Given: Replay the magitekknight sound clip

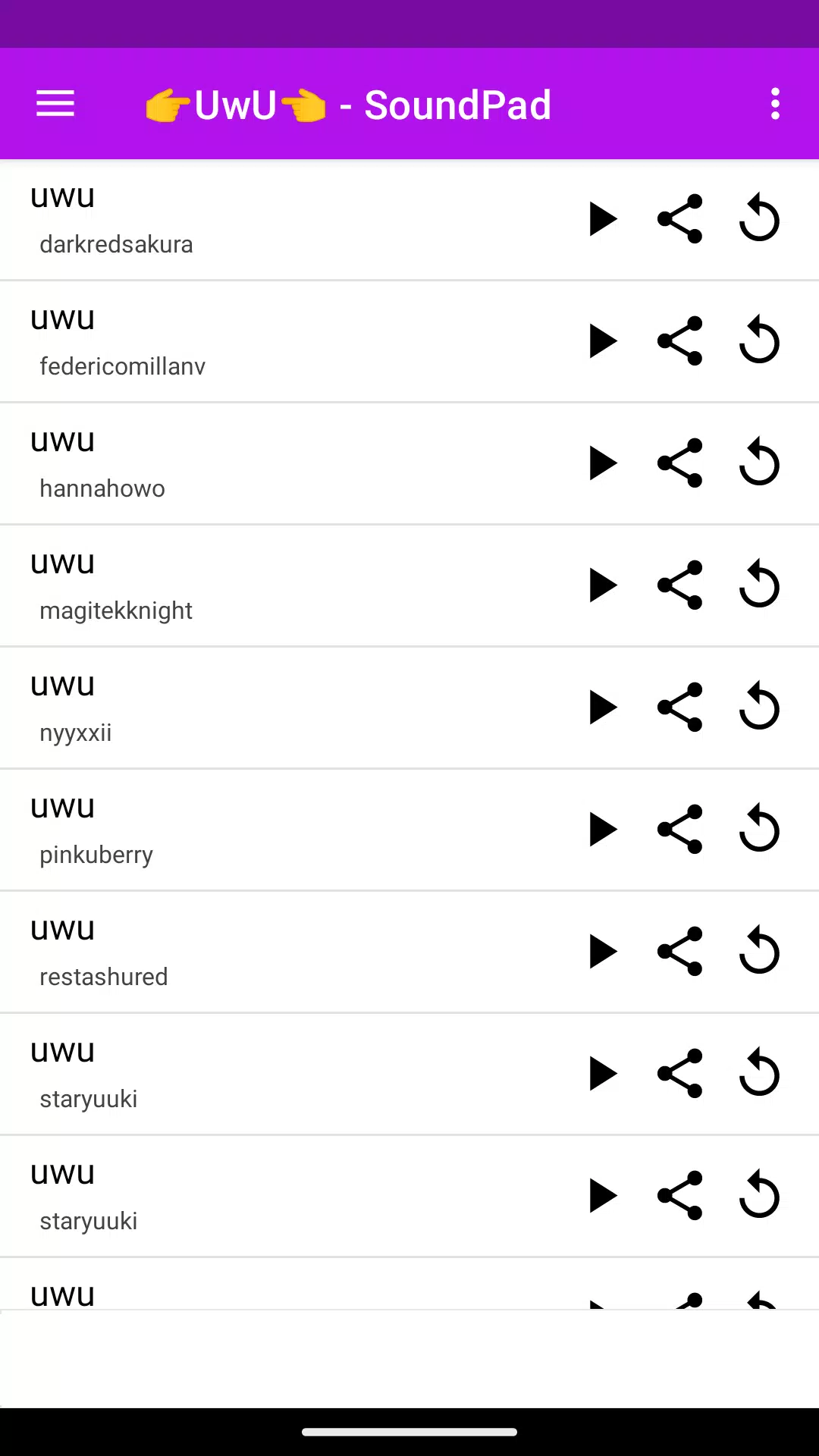Looking at the screenshot, I should tap(759, 585).
